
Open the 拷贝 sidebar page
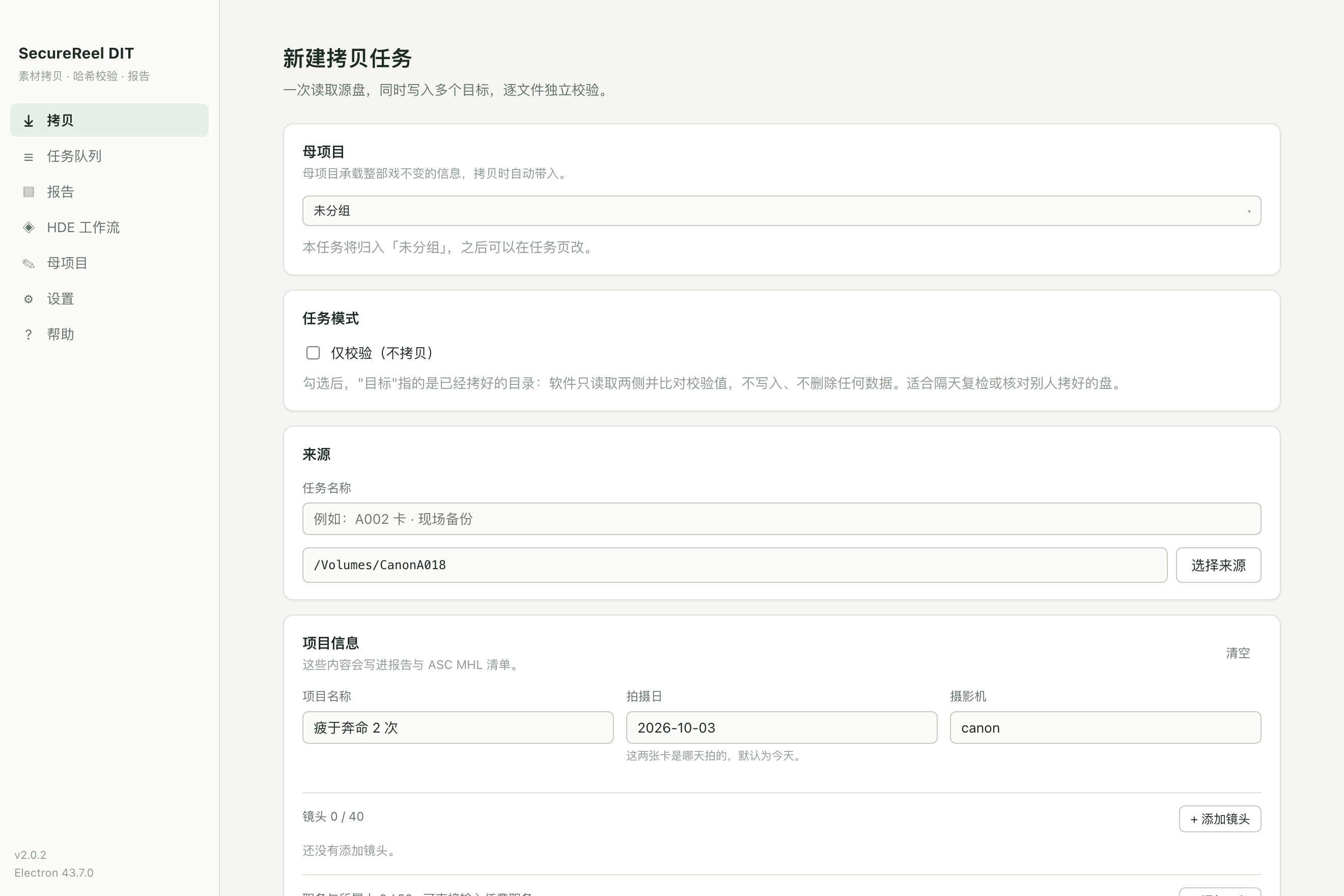[109, 120]
